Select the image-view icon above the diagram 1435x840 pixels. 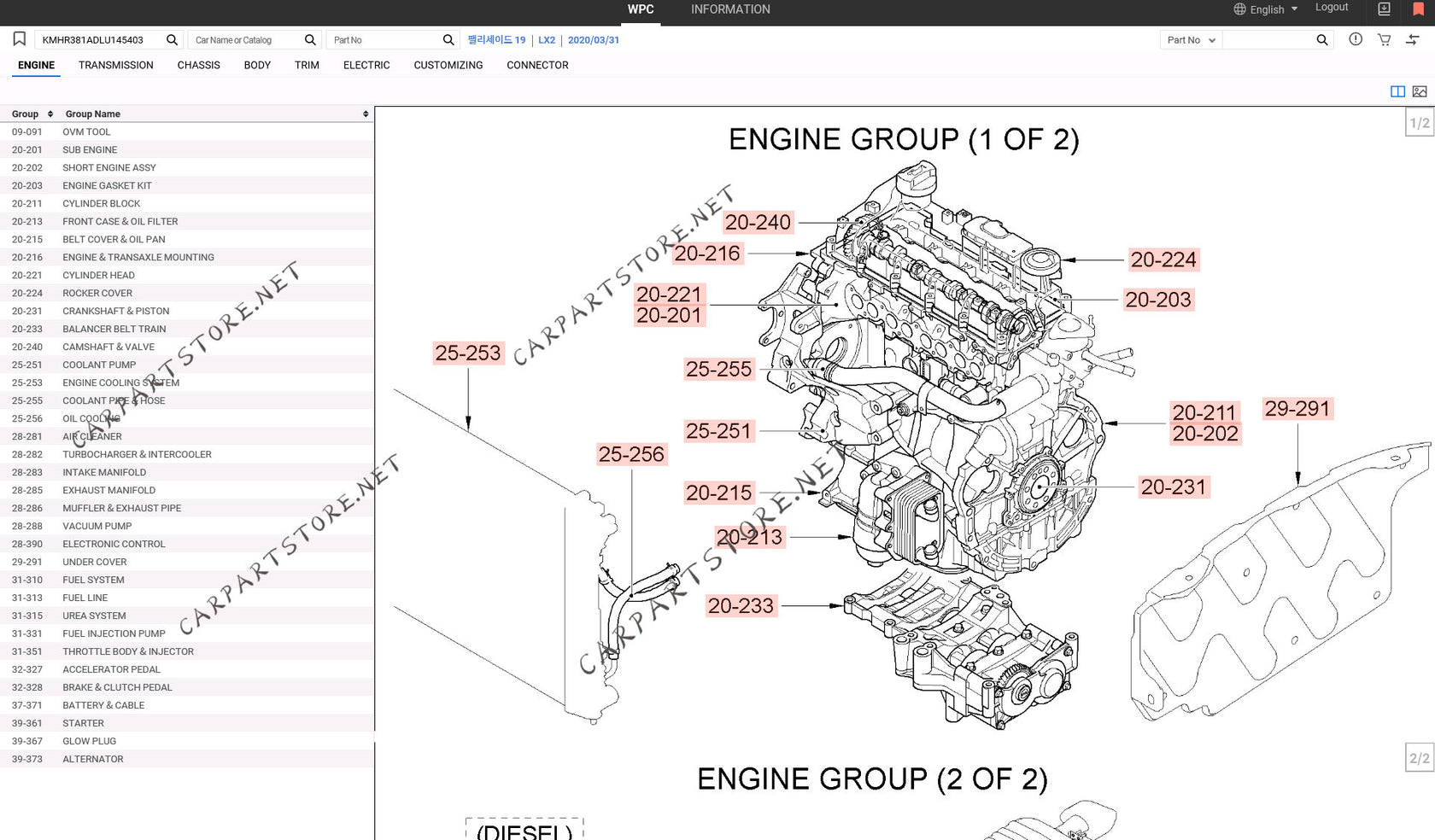pyautogui.click(x=1419, y=91)
